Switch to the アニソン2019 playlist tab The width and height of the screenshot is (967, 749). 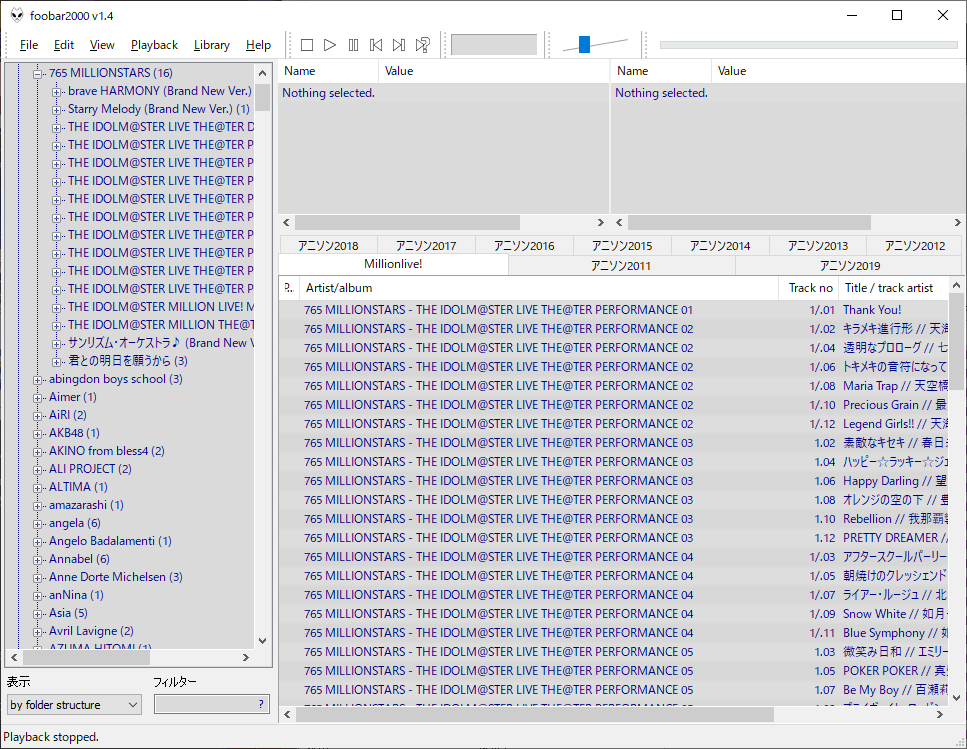[x=850, y=266]
